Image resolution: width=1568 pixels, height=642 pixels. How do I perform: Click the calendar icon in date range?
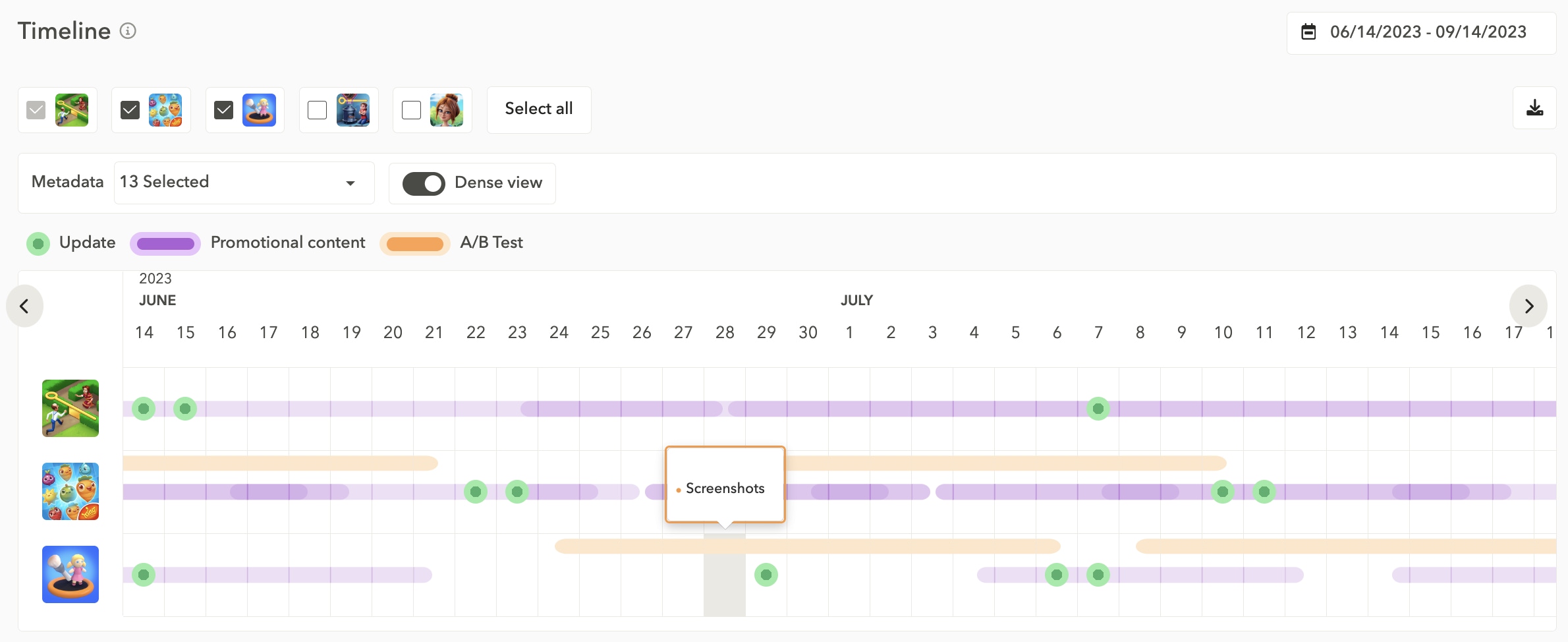(x=1308, y=32)
